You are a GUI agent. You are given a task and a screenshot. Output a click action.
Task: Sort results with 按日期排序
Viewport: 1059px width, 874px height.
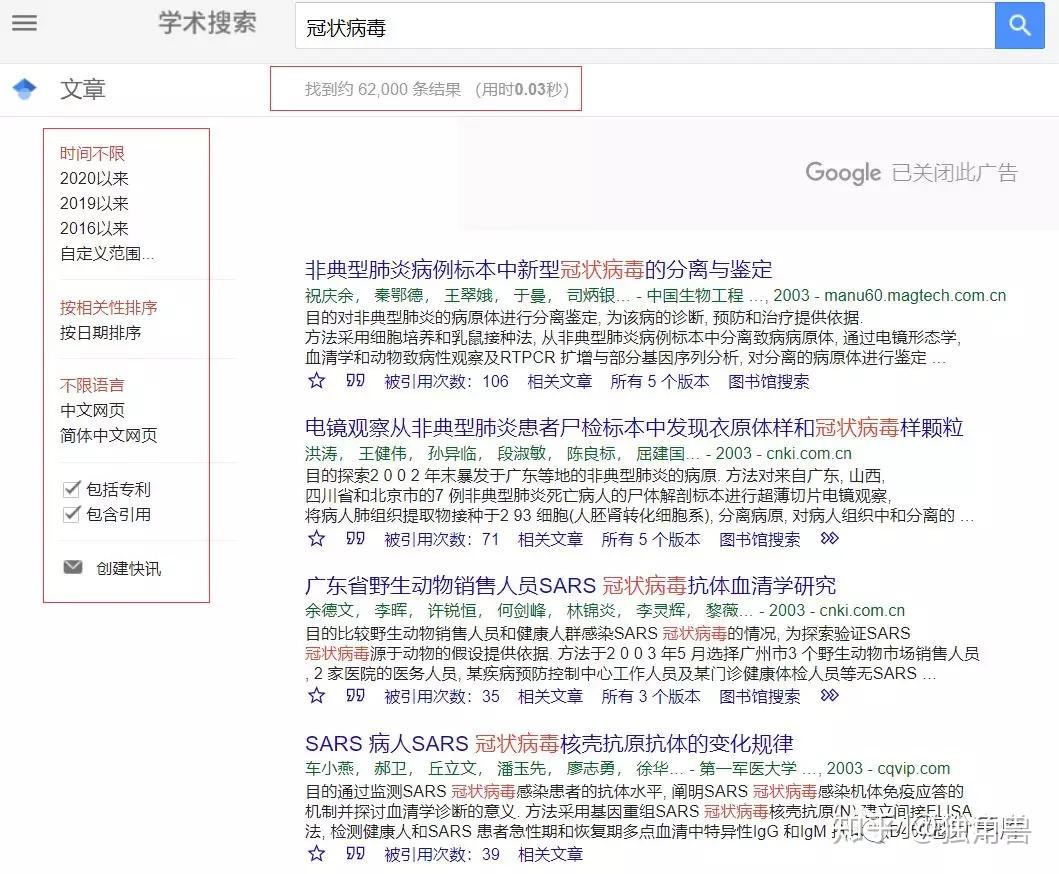(x=100, y=332)
